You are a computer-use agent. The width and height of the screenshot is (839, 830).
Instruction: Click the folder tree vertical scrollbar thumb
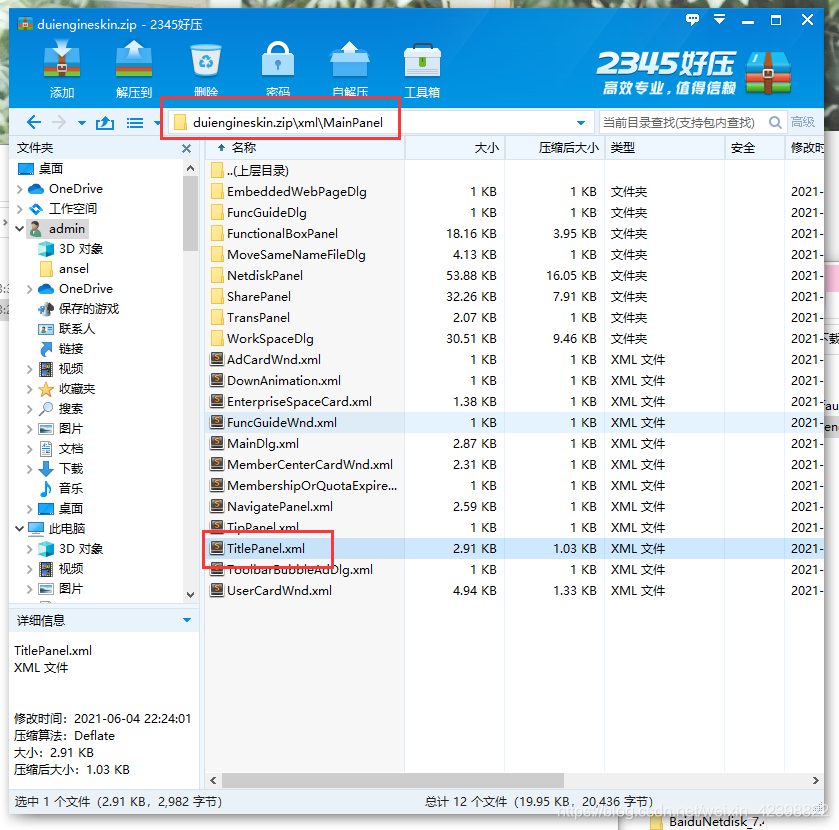[x=190, y=213]
